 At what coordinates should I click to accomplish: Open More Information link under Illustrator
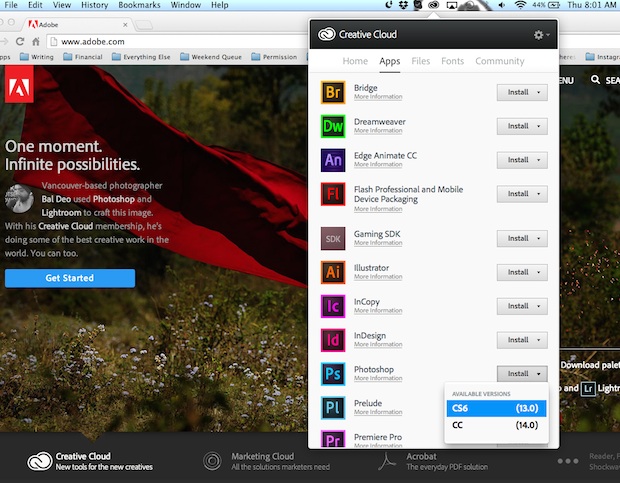[x=378, y=277]
